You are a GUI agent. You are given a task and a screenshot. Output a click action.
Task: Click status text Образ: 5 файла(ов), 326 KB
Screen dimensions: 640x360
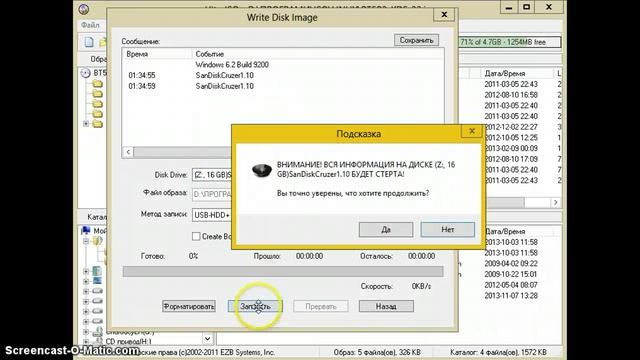pos(377,352)
